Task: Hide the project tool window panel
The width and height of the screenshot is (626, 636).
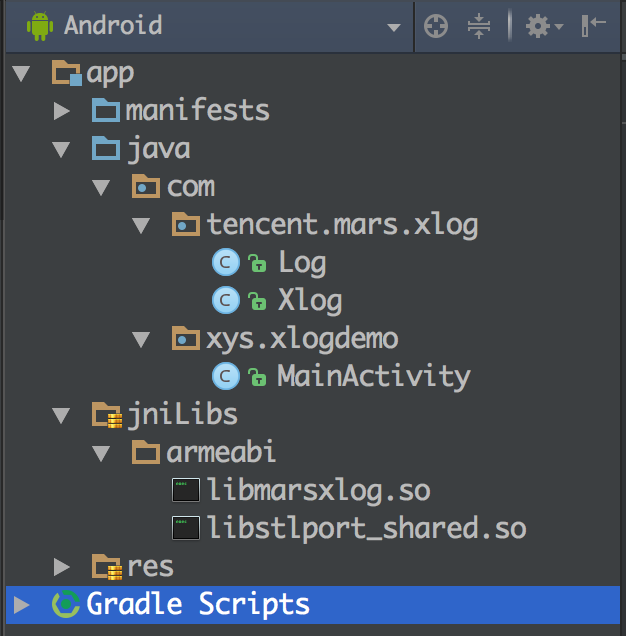Action: coord(593,26)
